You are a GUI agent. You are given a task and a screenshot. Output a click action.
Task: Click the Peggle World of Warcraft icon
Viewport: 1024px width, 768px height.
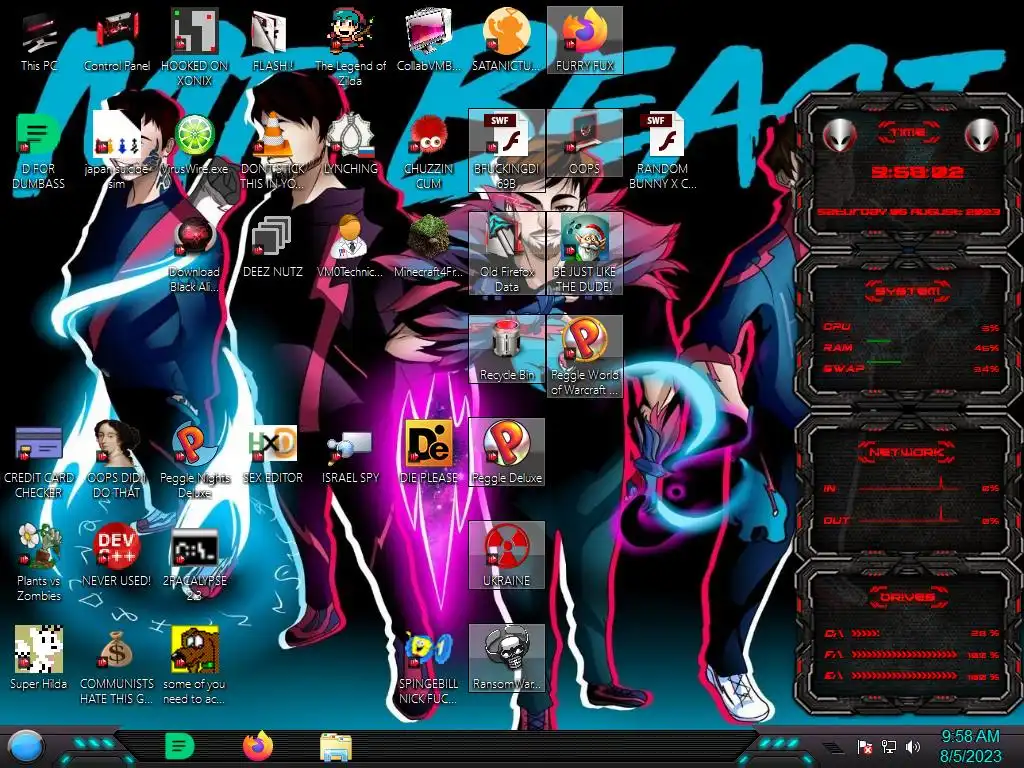tap(584, 357)
